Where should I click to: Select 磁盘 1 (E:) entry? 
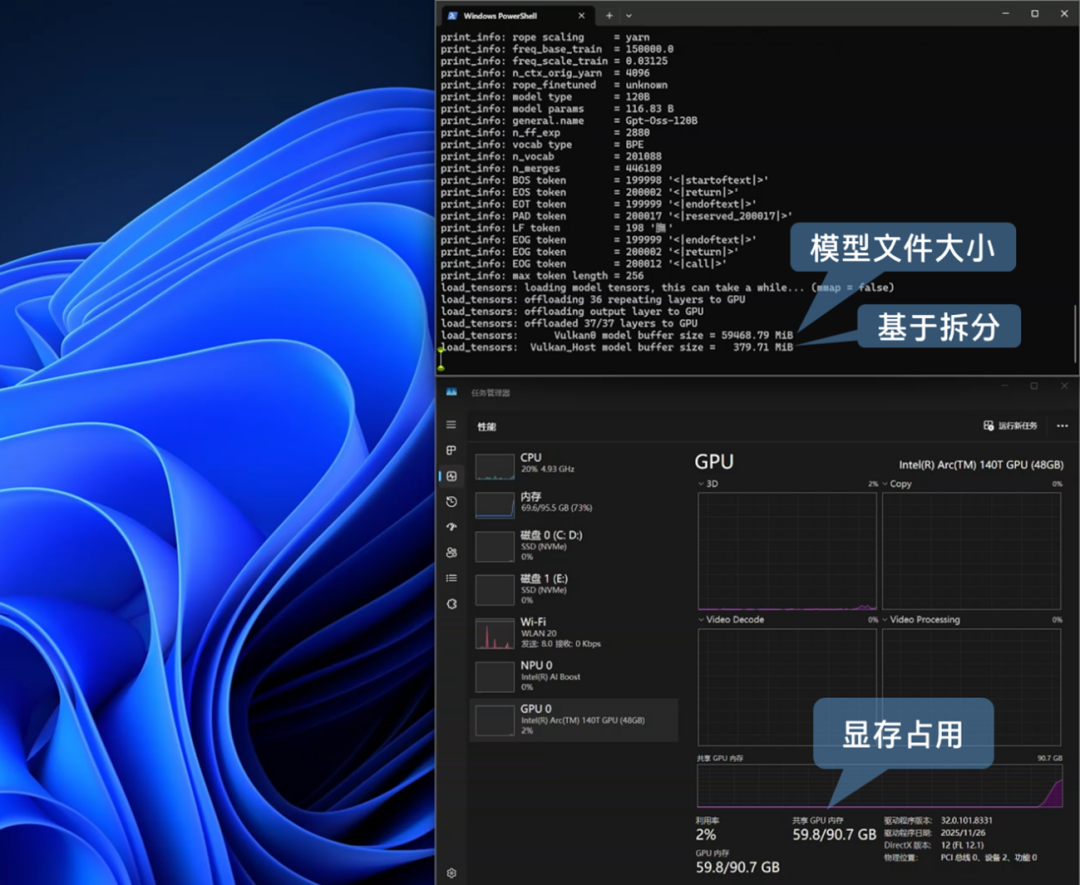click(x=574, y=589)
